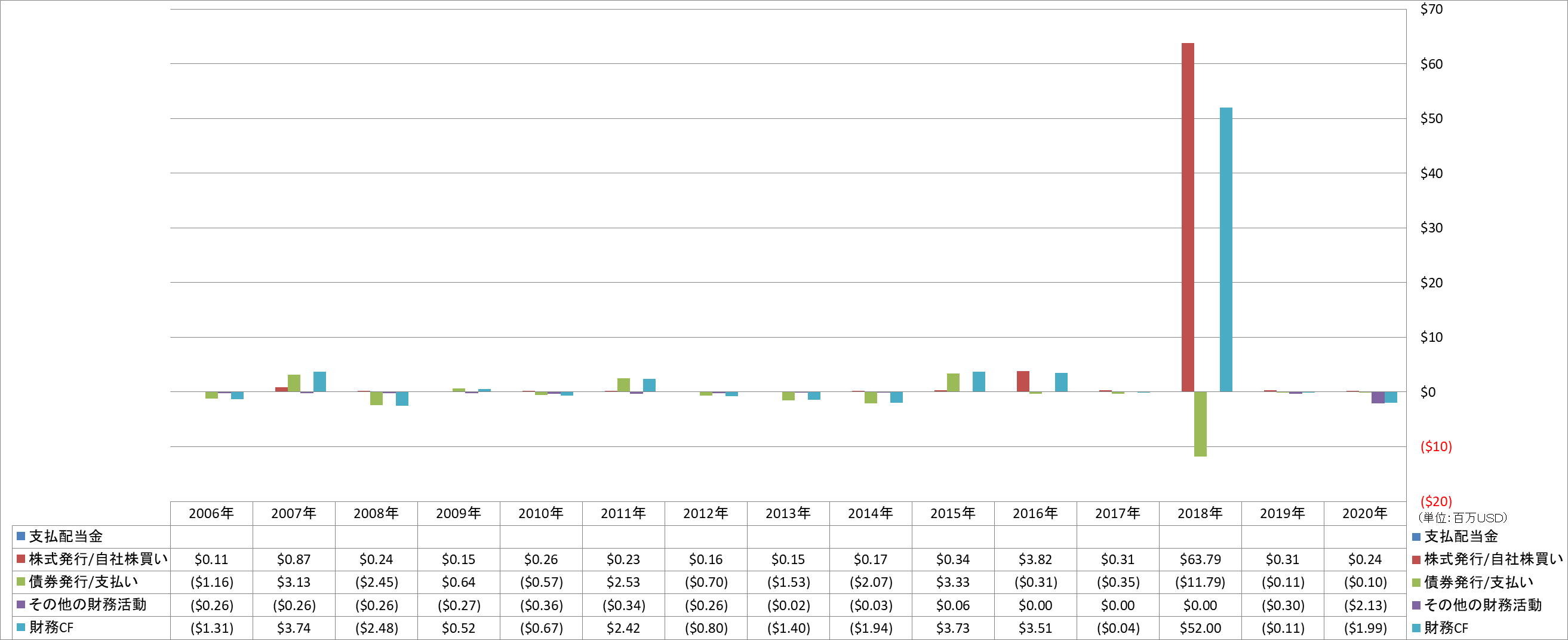Viewport: 1568px width, 640px height.
Task: Click the $60 axis label
Action: [1431, 64]
